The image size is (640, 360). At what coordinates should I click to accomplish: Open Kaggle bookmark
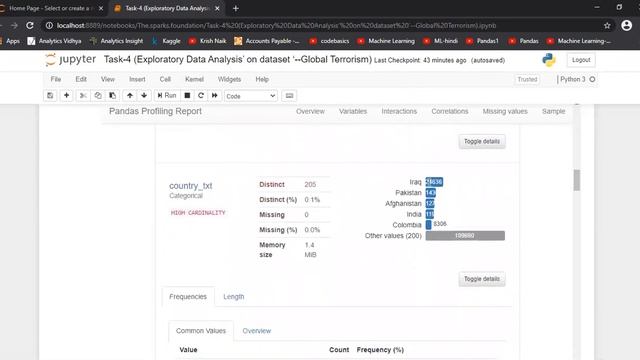tap(166, 41)
